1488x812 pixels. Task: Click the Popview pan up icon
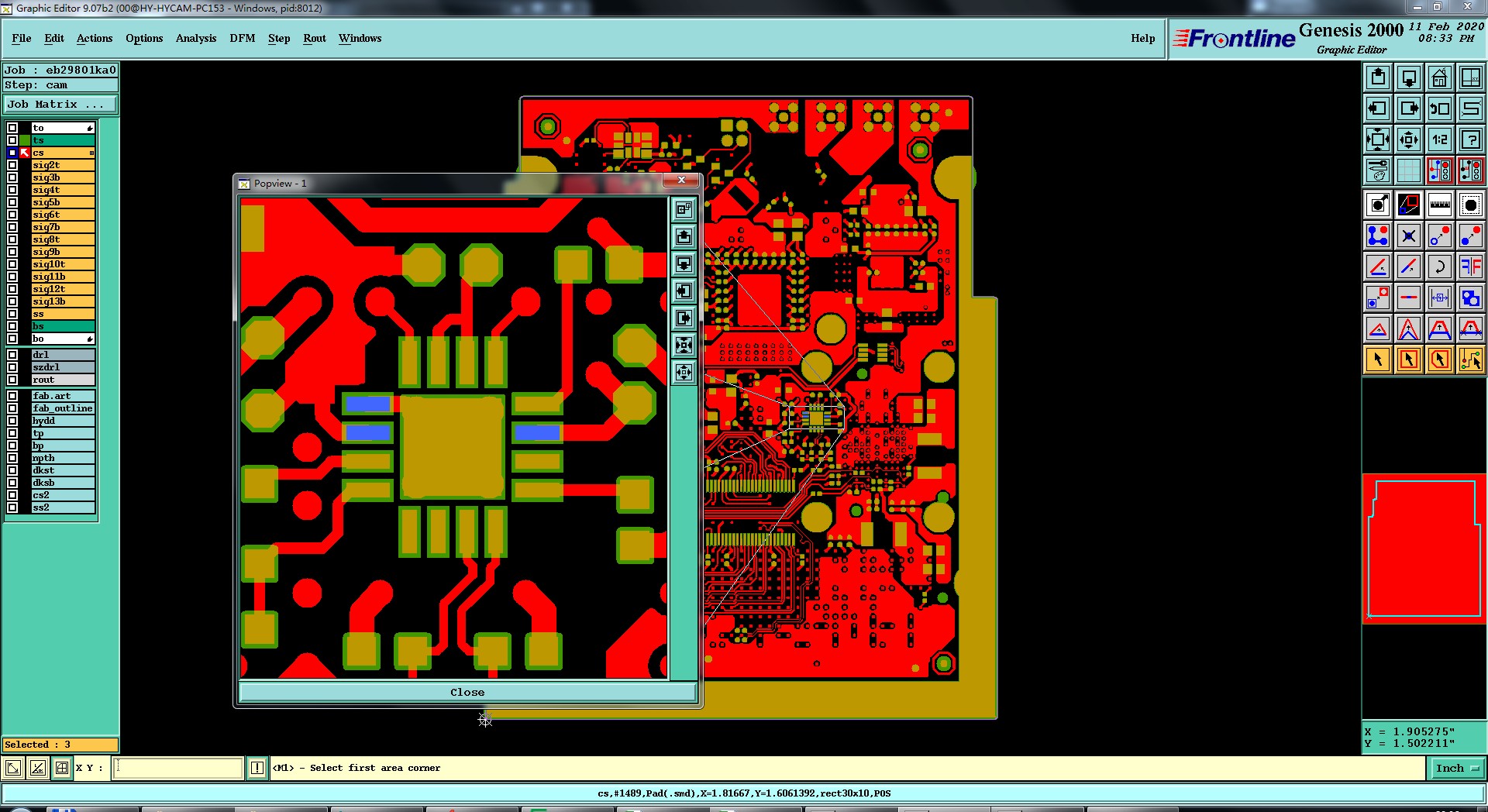[x=684, y=236]
